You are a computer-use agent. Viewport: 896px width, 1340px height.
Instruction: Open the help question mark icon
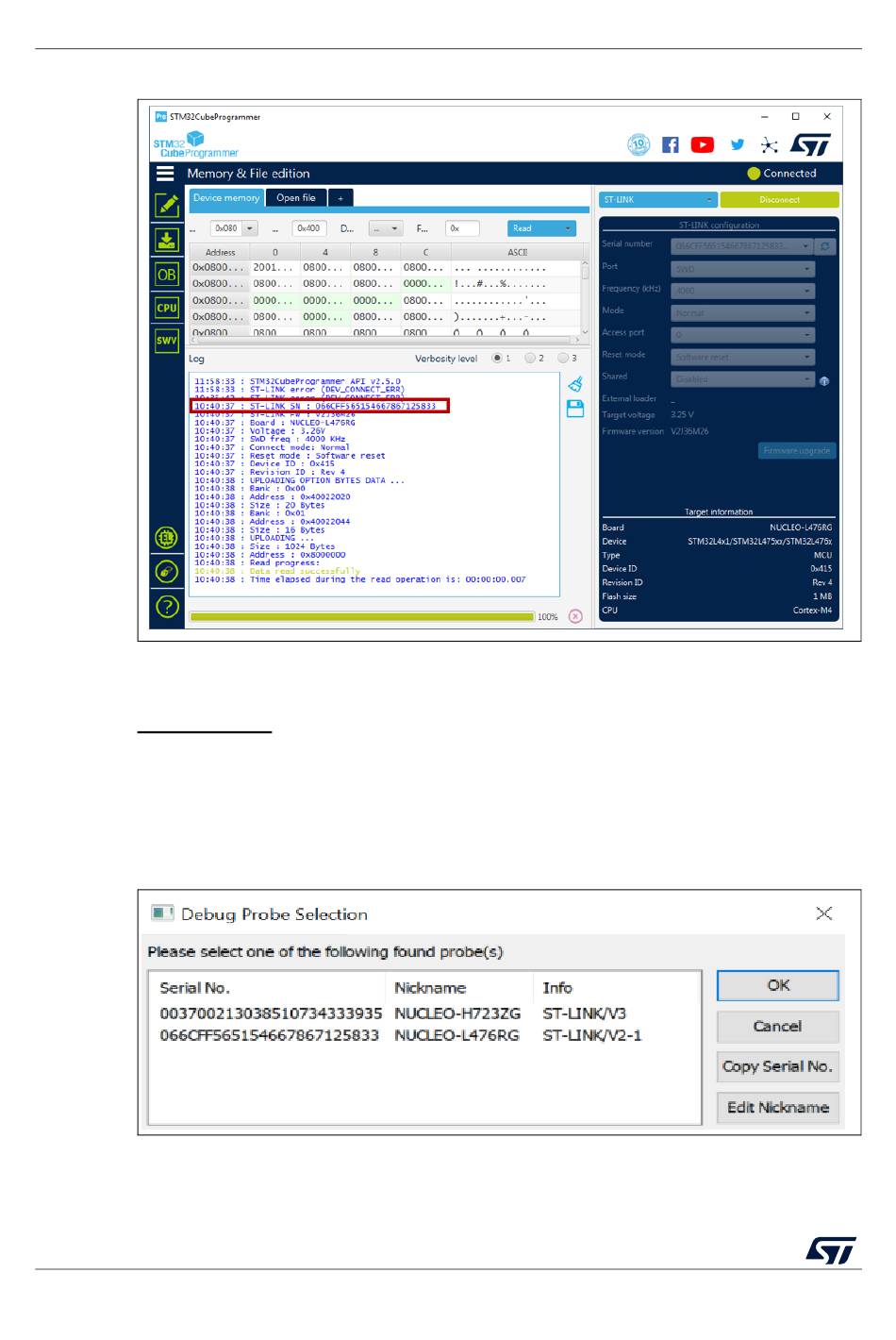[x=167, y=607]
